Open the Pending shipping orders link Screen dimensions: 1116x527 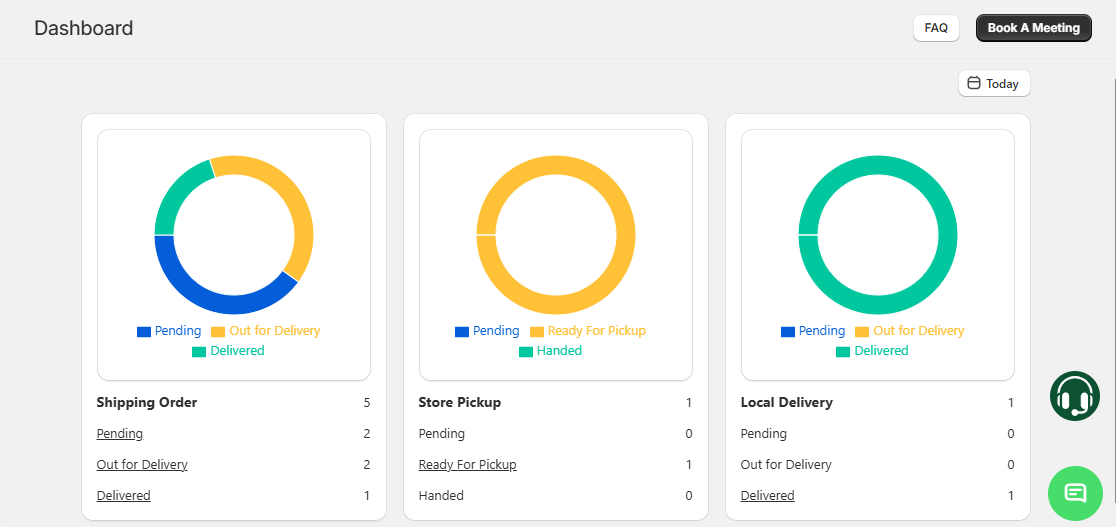point(120,434)
